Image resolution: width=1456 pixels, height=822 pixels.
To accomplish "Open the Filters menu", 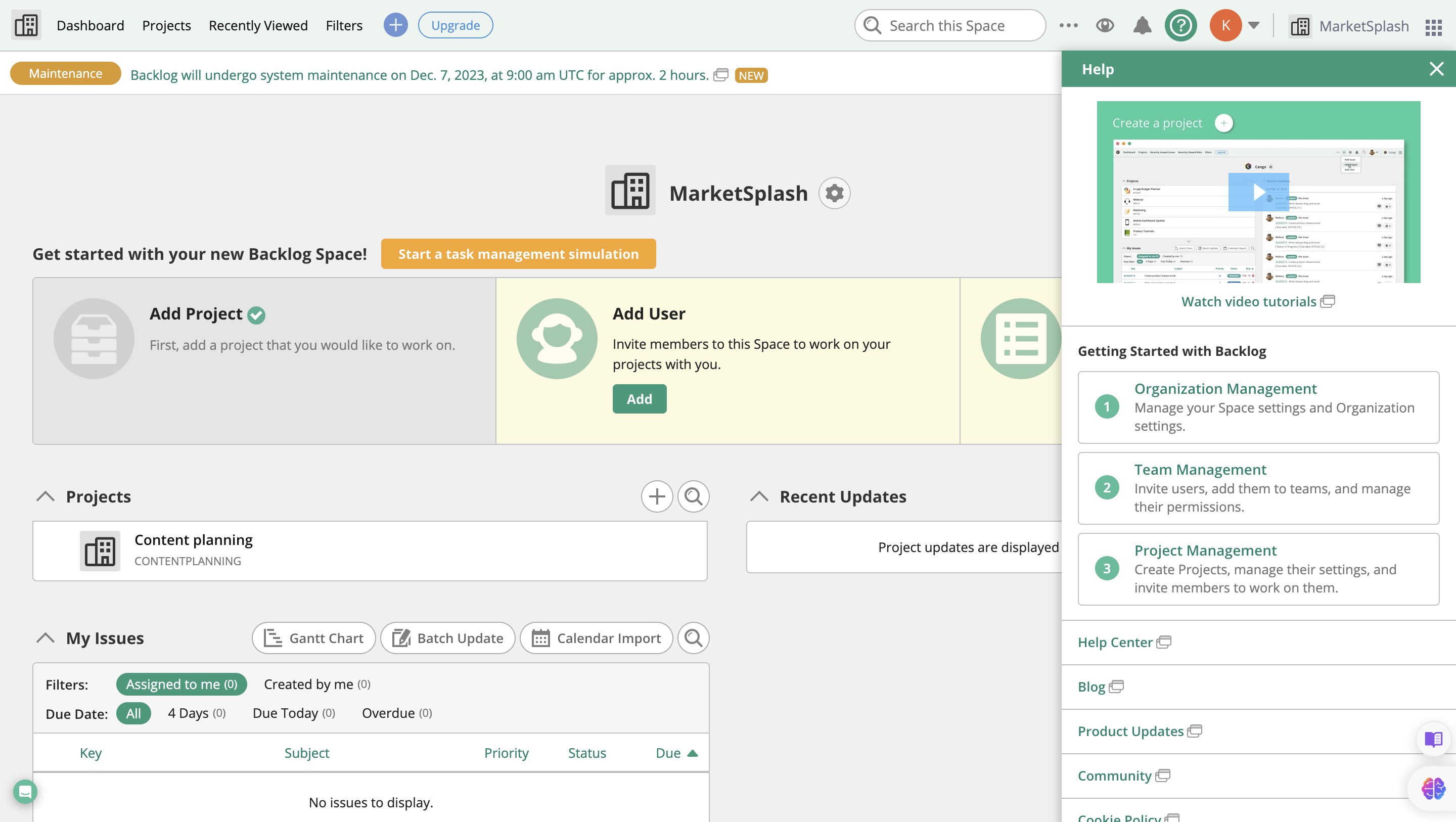I will click(x=344, y=25).
